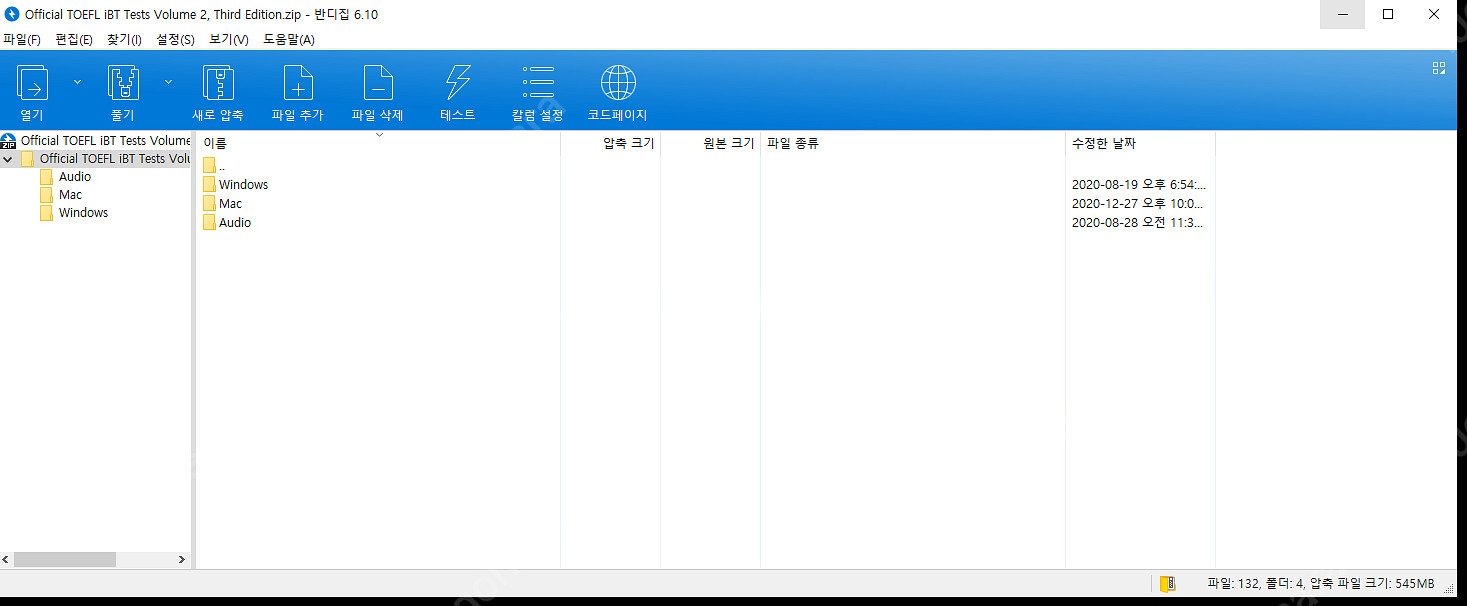Open the 보기(V) menu

click(229, 40)
